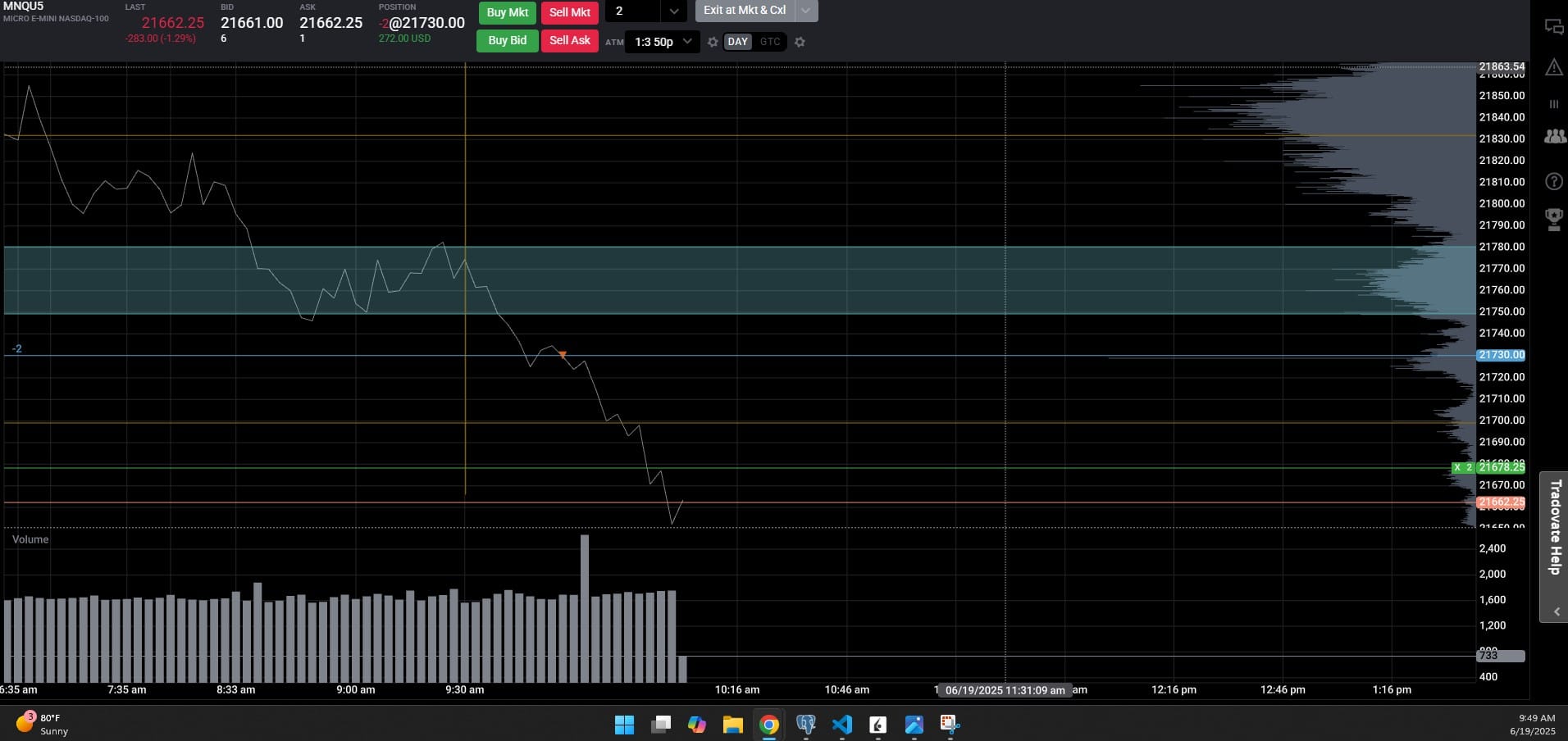Open the alerts warning triangle icon
This screenshot has height=741, width=1568.
click(x=1554, y=67)
